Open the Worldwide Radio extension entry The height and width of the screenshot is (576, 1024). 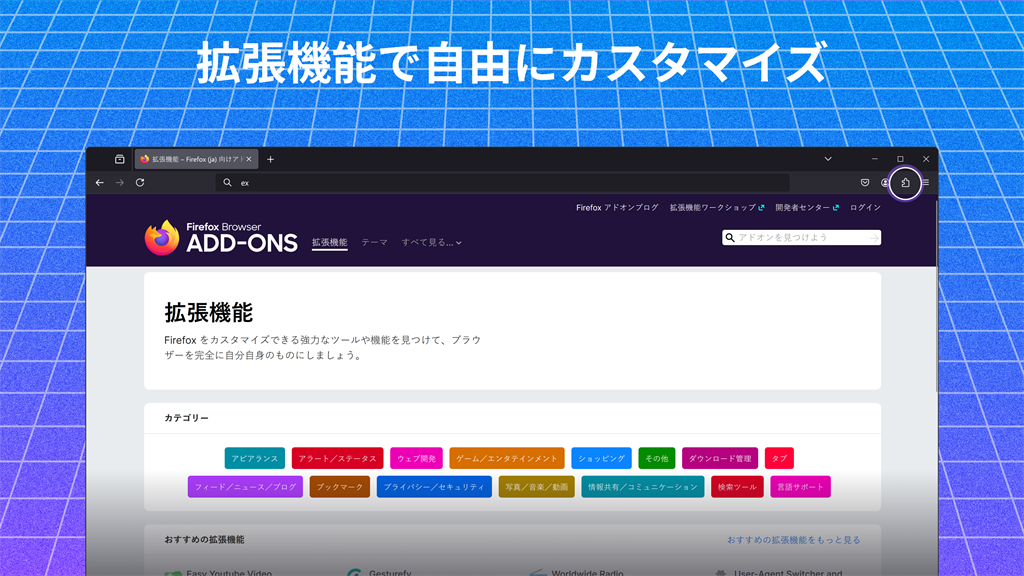click(x=577, y=573)
